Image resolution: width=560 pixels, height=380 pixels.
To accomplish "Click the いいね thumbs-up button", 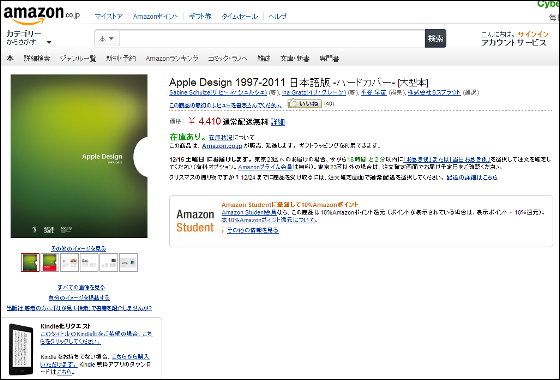I will coord(305,104).
